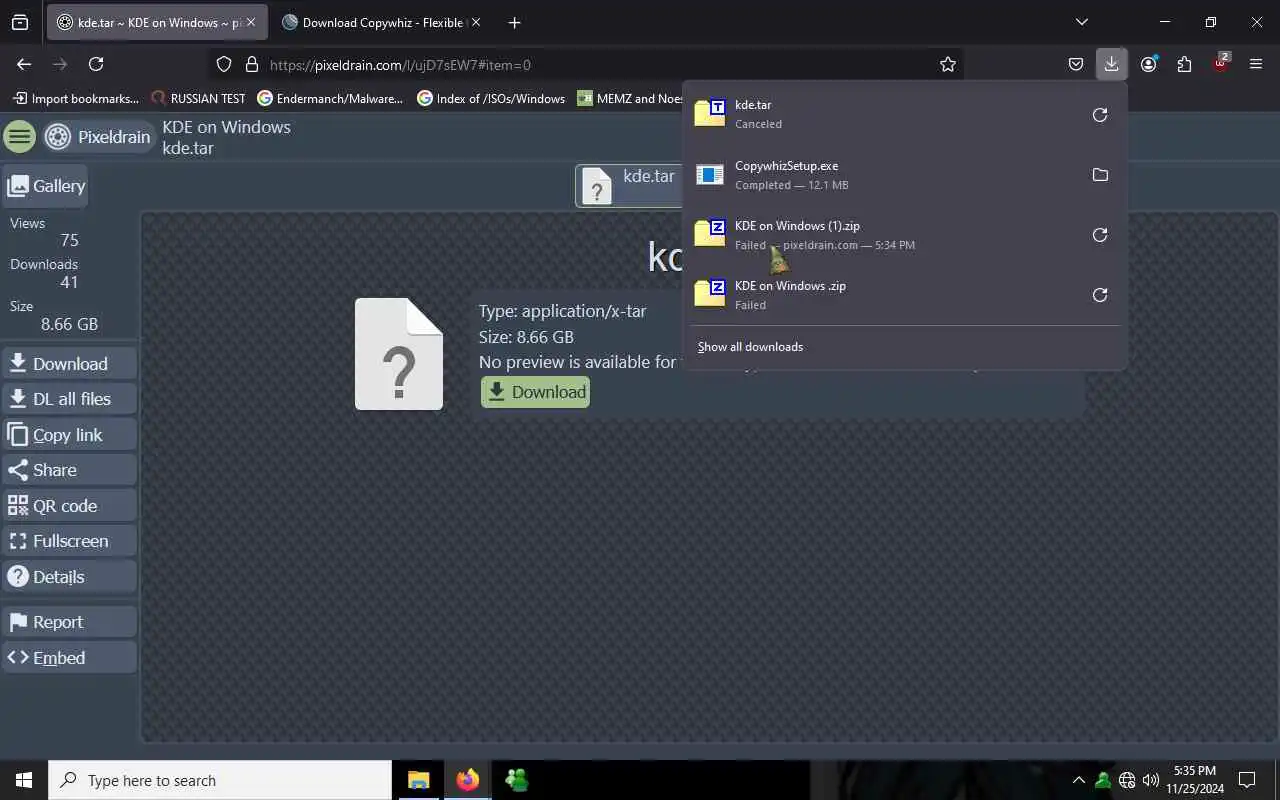Open a new tab
1280x800 pixels.
point(514,22)
